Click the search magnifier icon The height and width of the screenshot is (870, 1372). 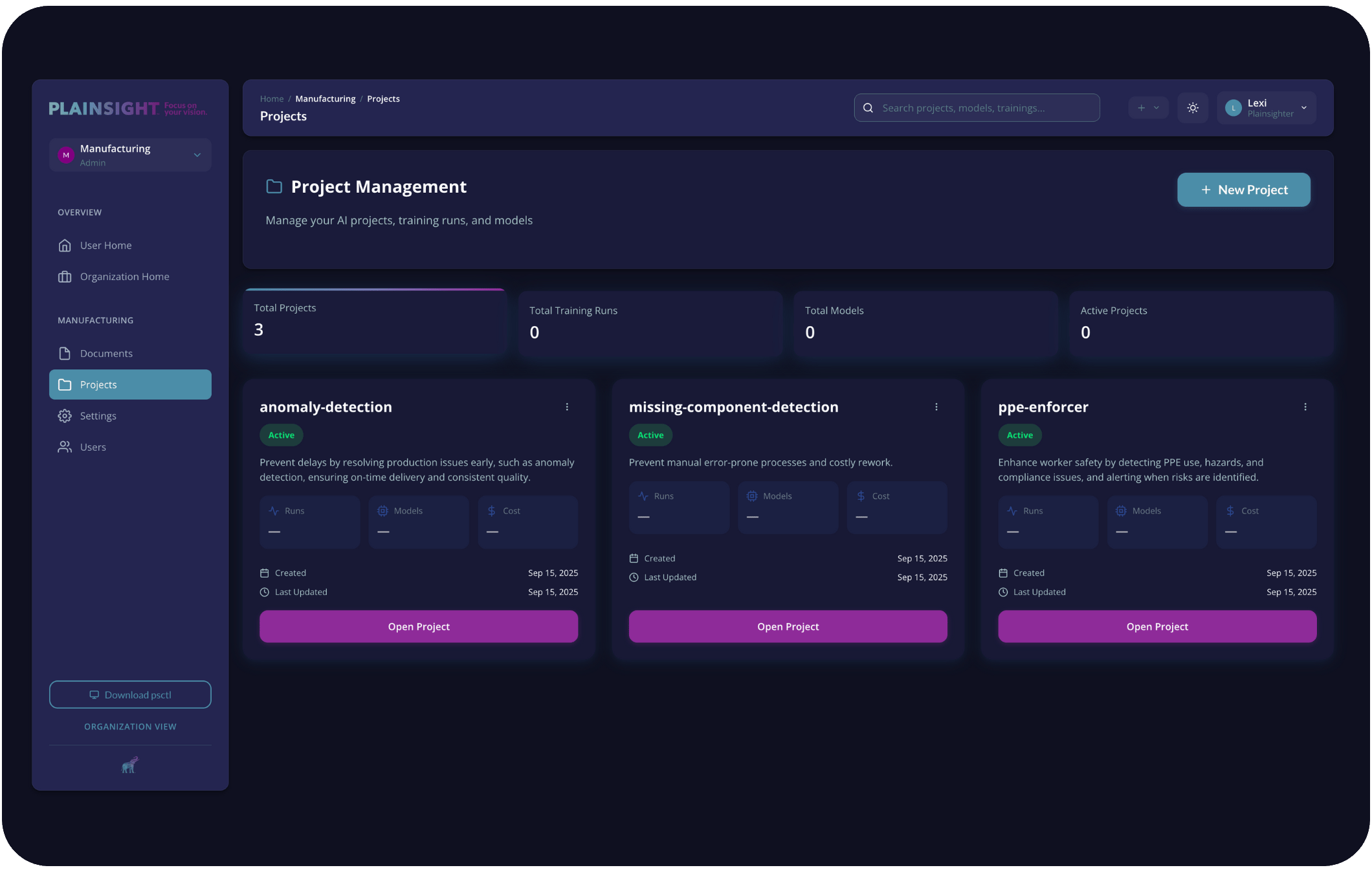[869, 108]
